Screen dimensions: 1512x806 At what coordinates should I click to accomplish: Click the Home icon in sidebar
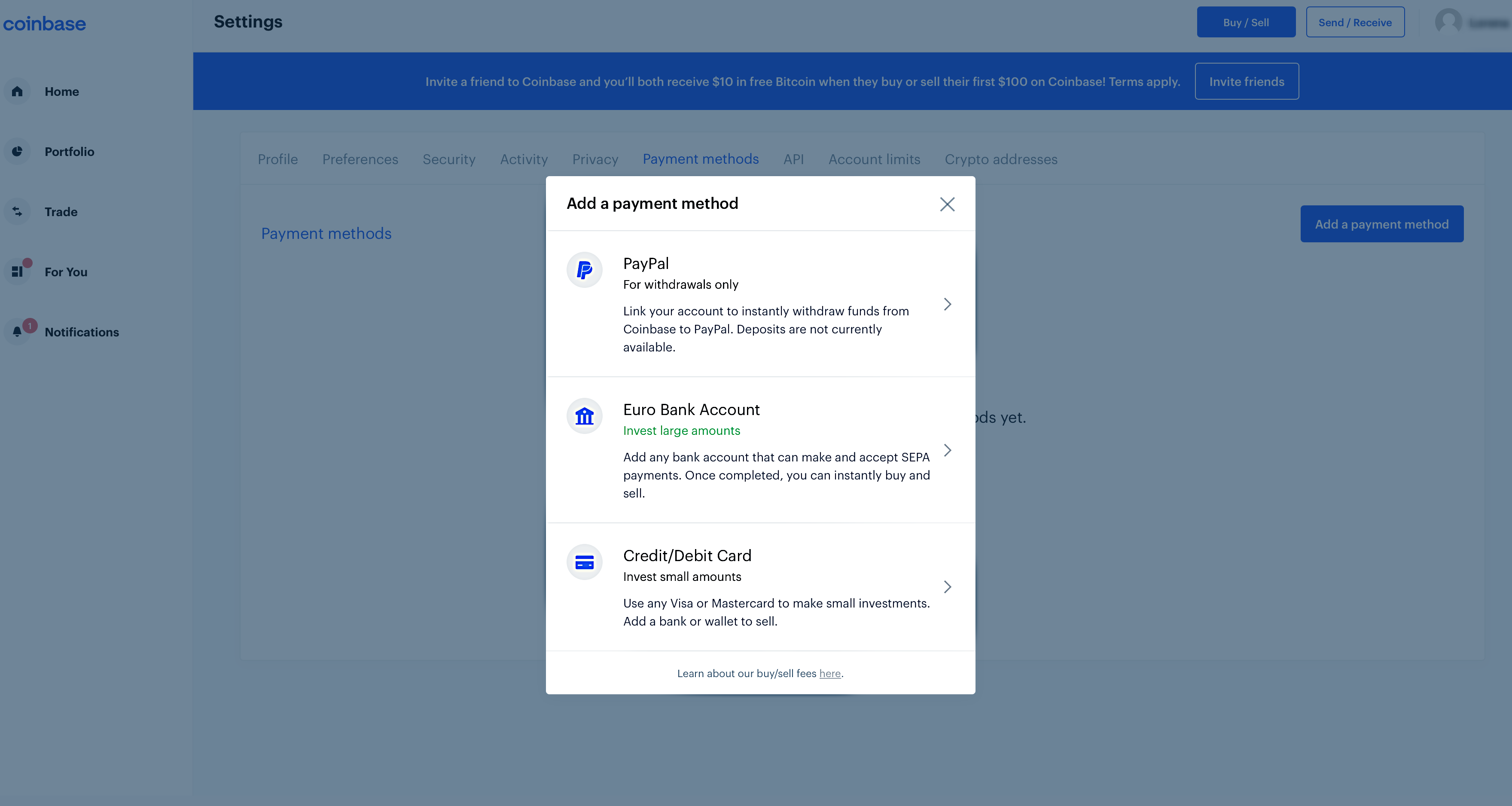coord(17,92)
